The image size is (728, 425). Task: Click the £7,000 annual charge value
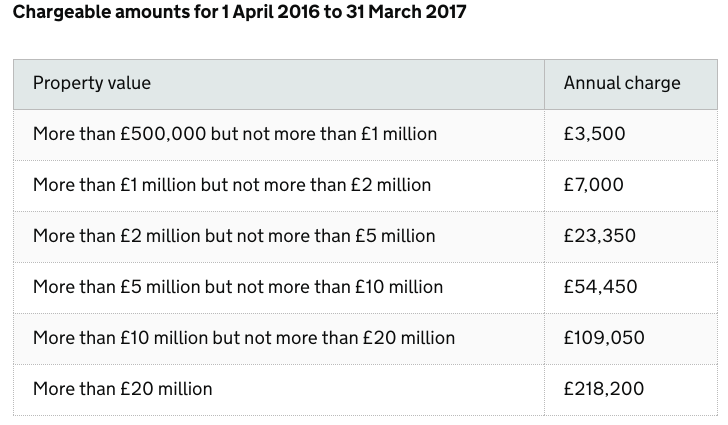point(594,185)
